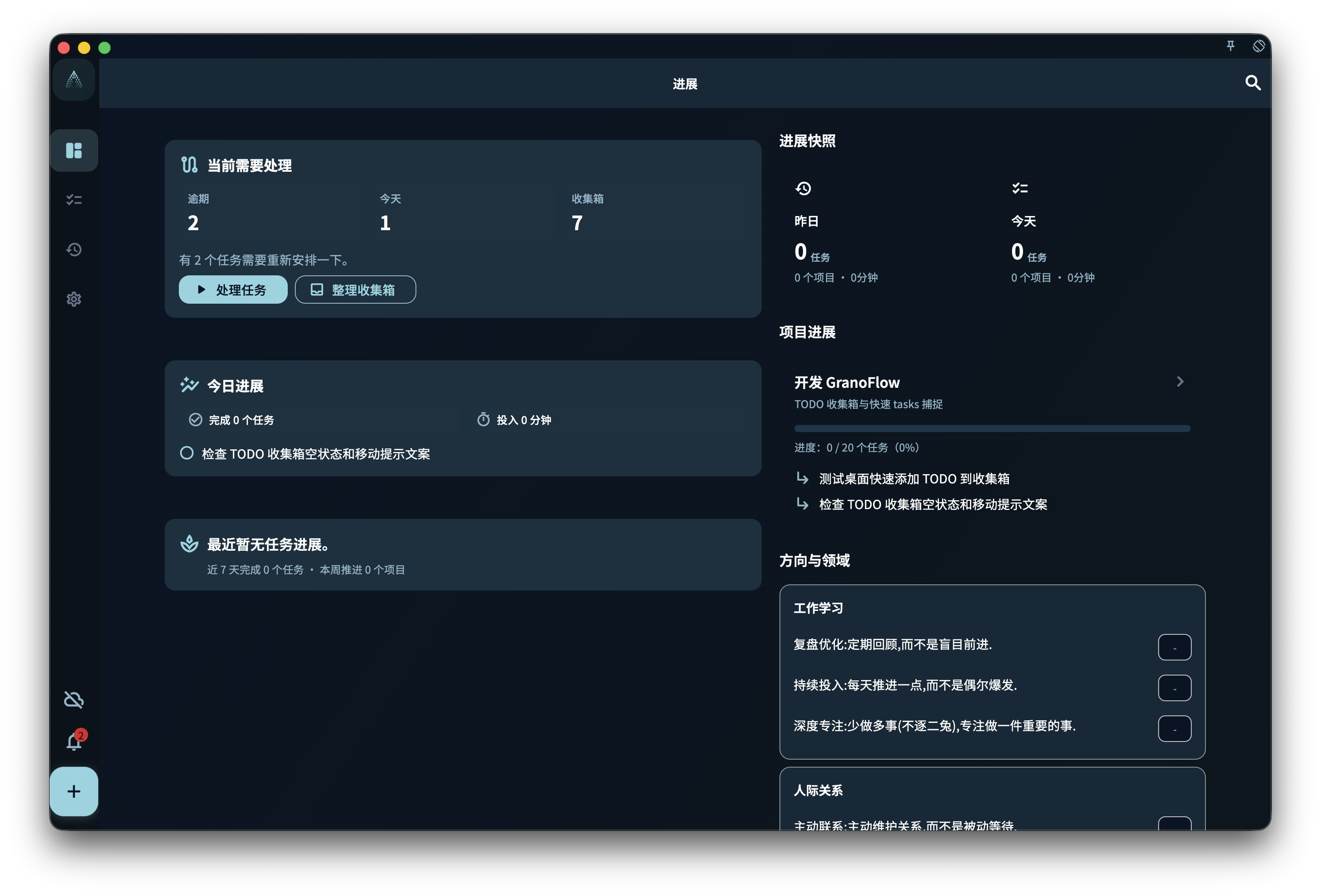Open notifications bell with badge 2

click(74, 742)
